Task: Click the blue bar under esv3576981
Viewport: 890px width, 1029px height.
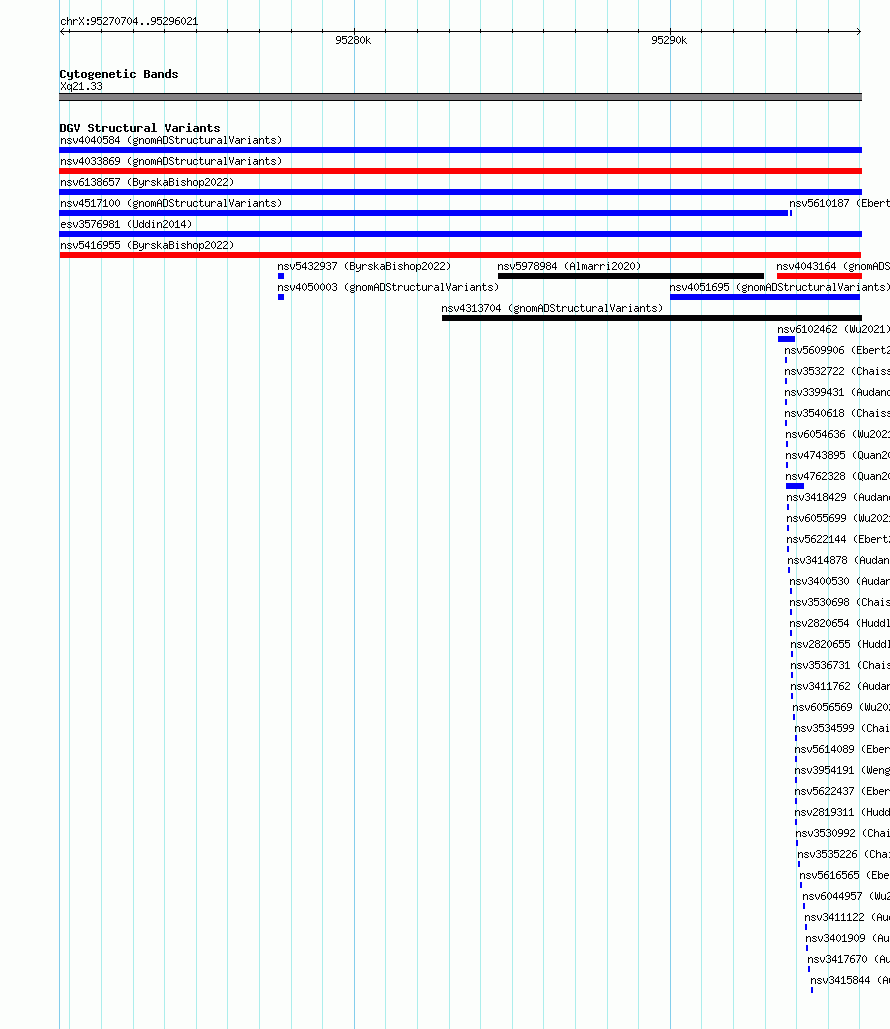Action: click(x=460, y=234)
